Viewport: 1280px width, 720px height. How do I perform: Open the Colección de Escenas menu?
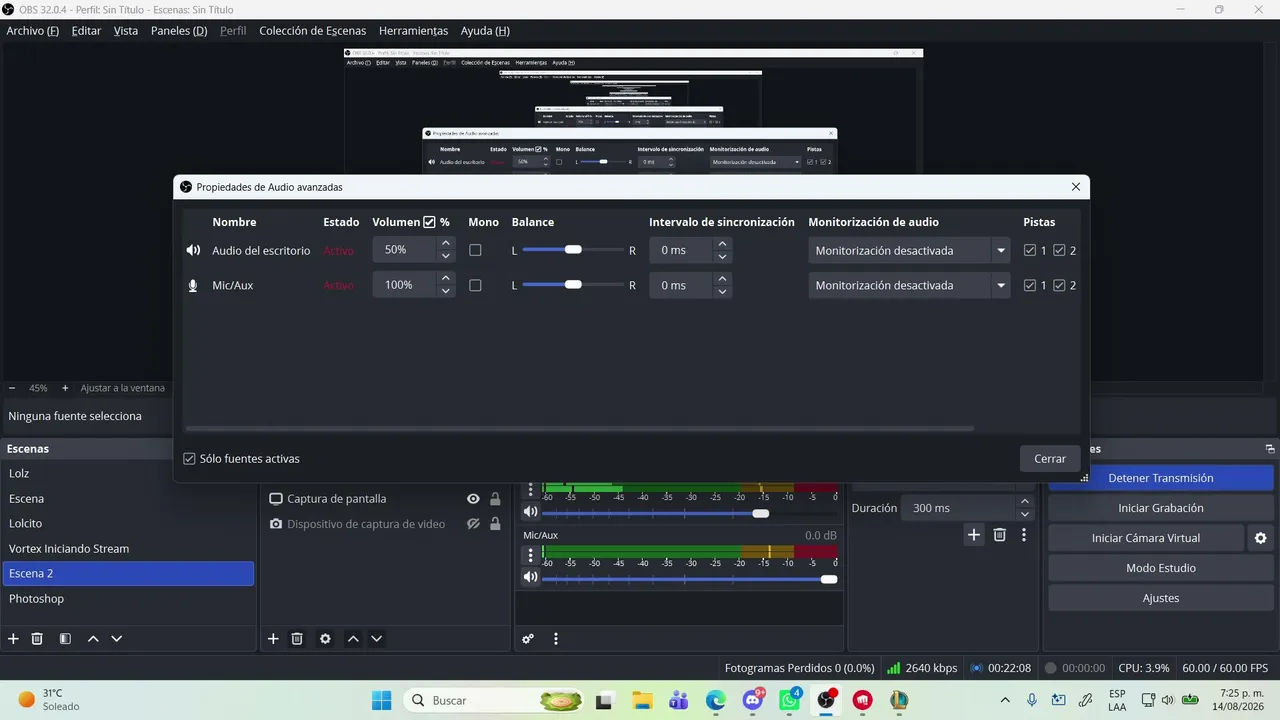tap(313, 31)
